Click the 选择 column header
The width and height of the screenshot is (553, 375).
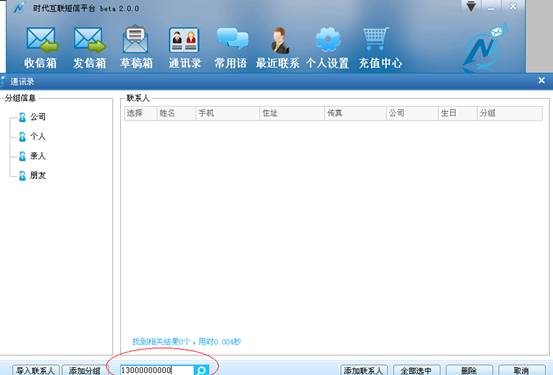point(140,113)
